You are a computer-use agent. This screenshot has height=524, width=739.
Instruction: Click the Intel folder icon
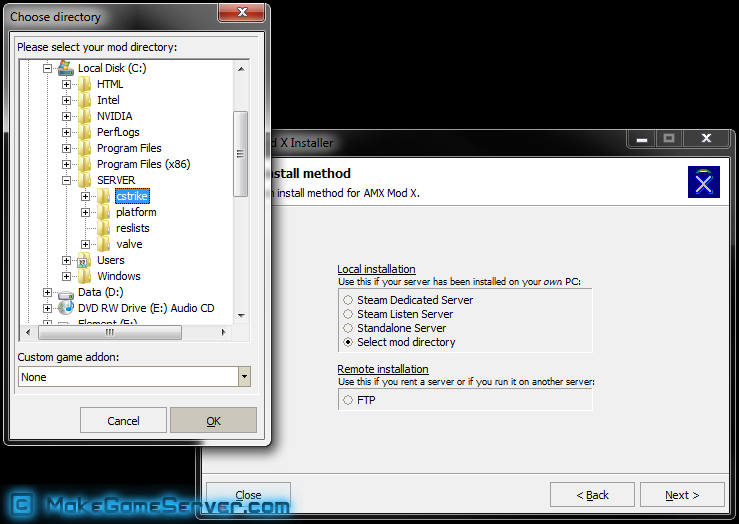pyautogui.click(x=85, y=100)
